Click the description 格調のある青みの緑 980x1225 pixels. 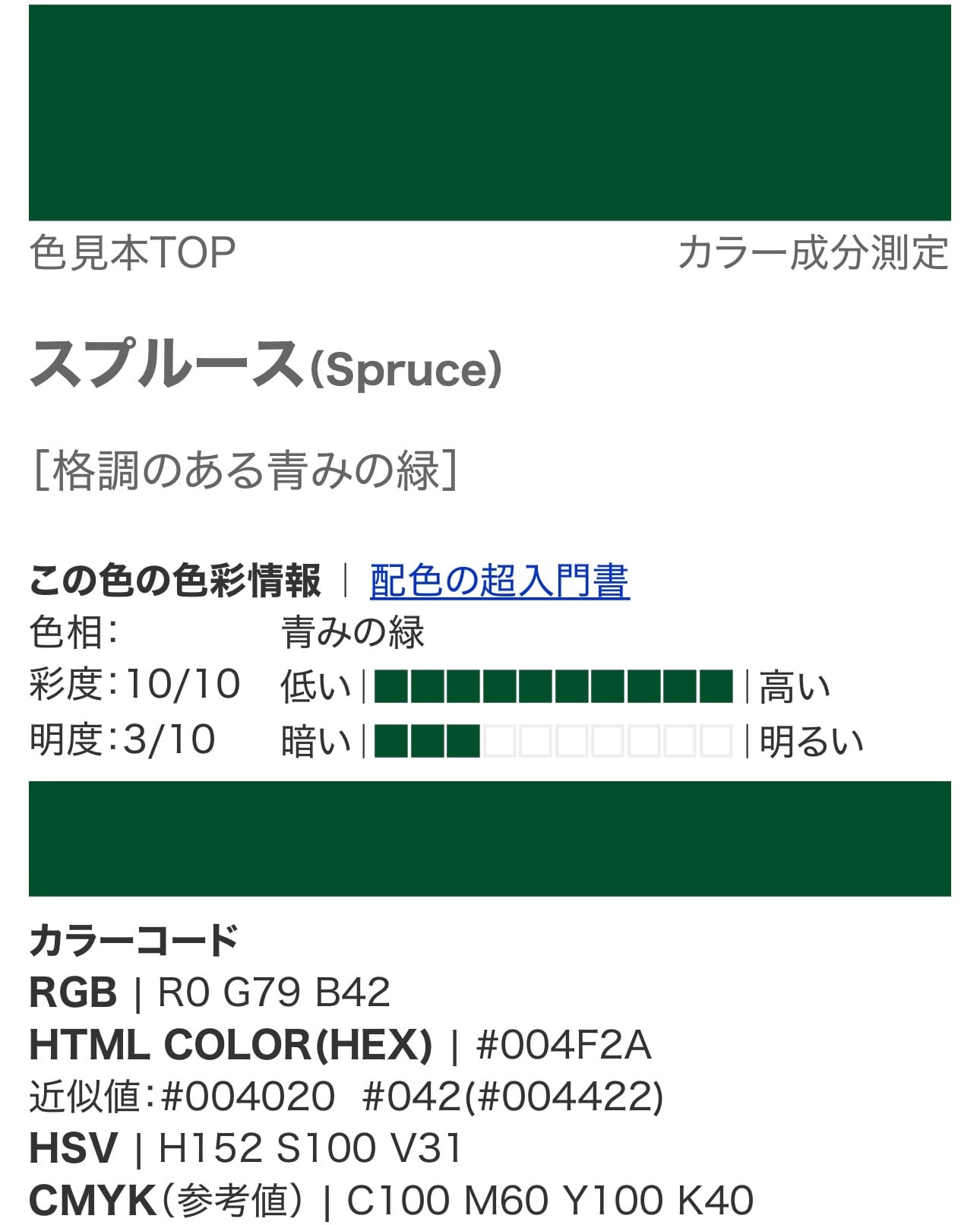[246, 470]
